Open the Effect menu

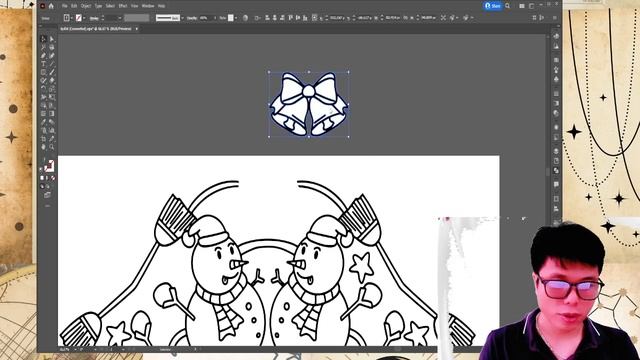(123, 6)
